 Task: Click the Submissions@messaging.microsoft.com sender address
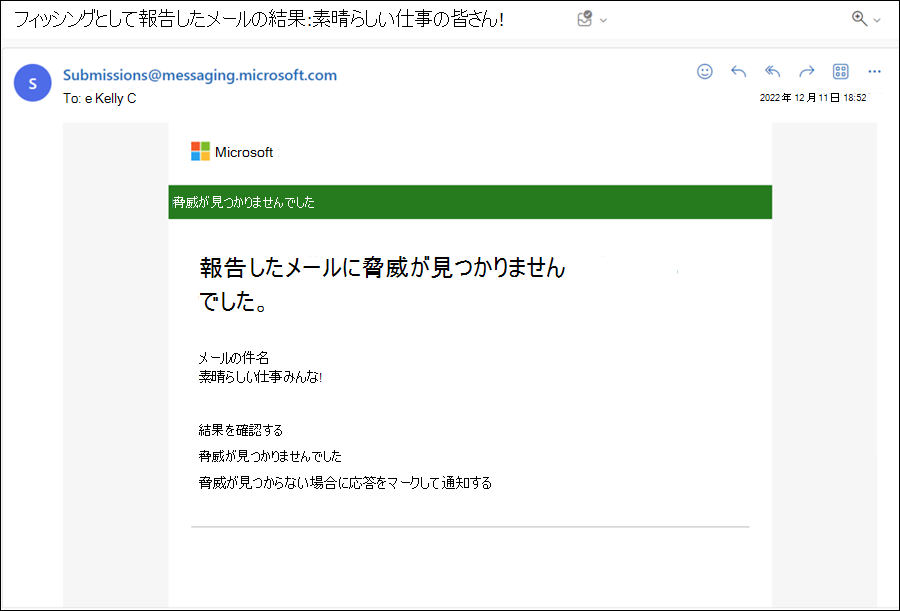[200, 75]
